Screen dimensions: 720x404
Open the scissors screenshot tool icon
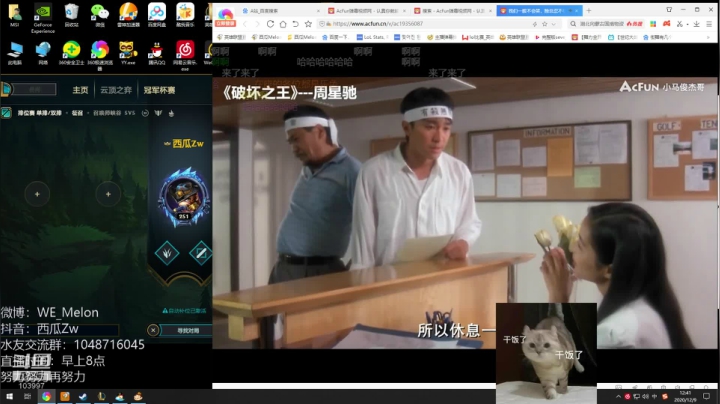[x=680, y=24]
